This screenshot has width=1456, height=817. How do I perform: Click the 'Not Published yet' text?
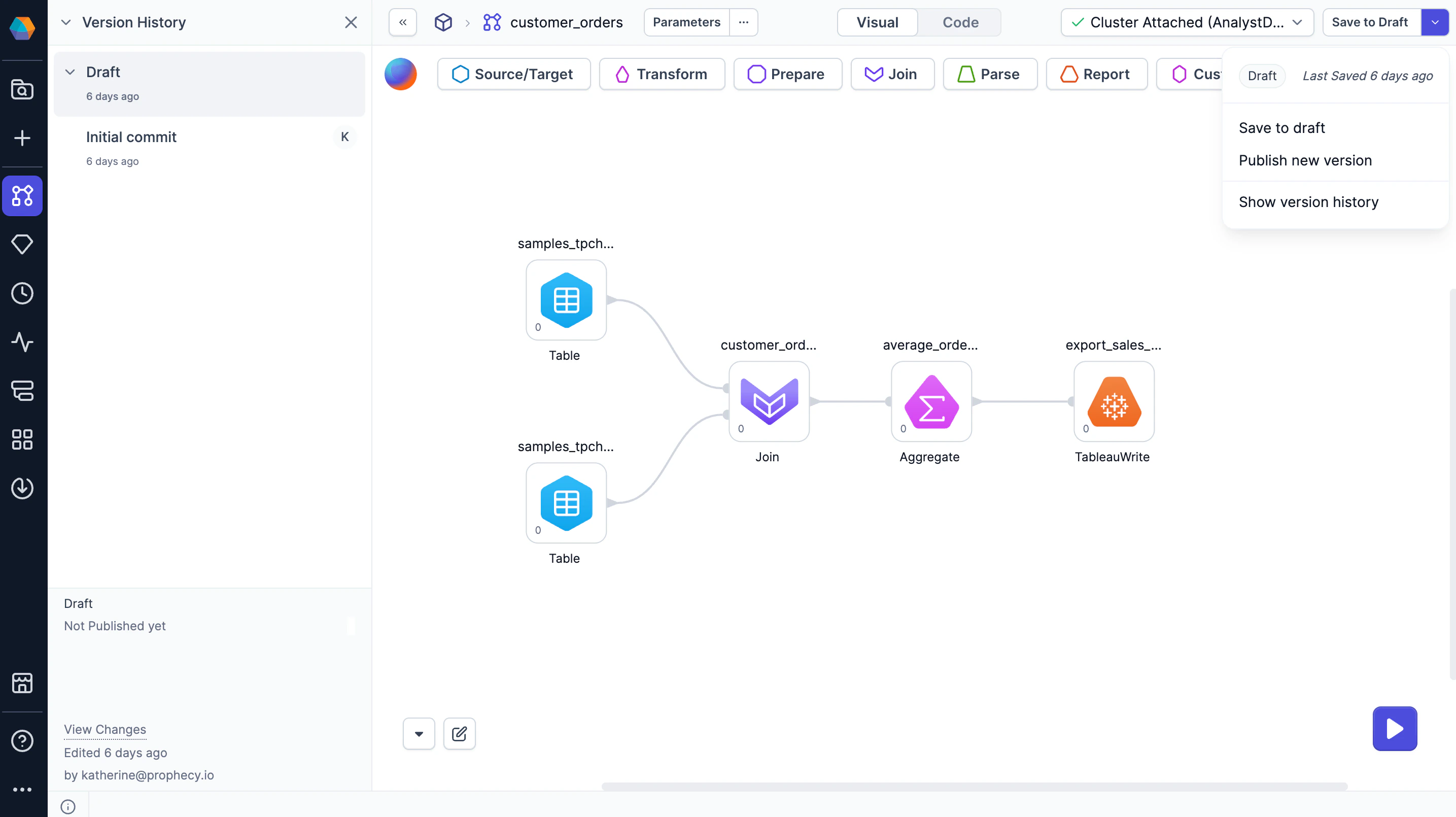click(x=115, y=626)
